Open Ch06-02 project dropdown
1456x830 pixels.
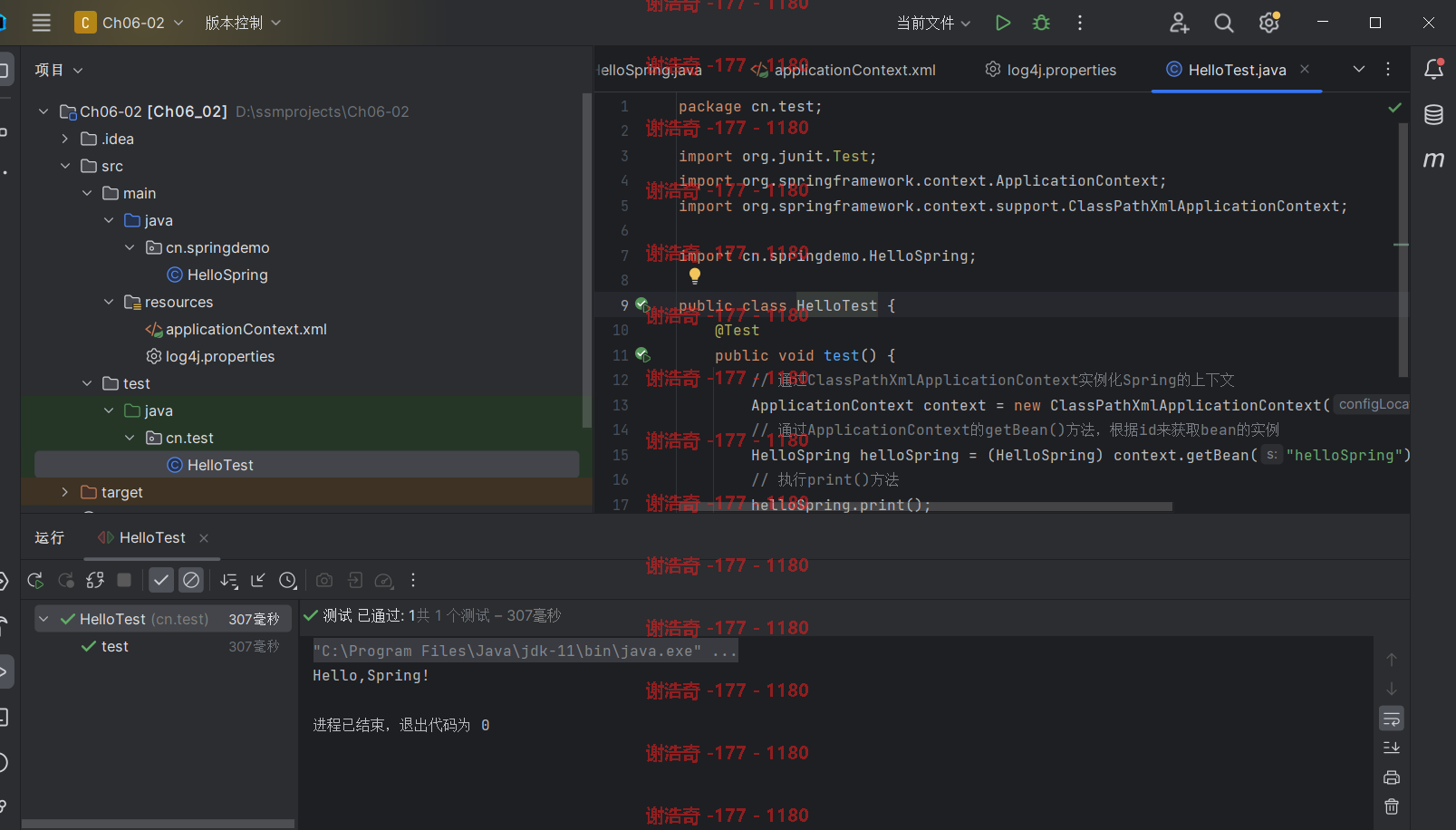coord(129,23)
